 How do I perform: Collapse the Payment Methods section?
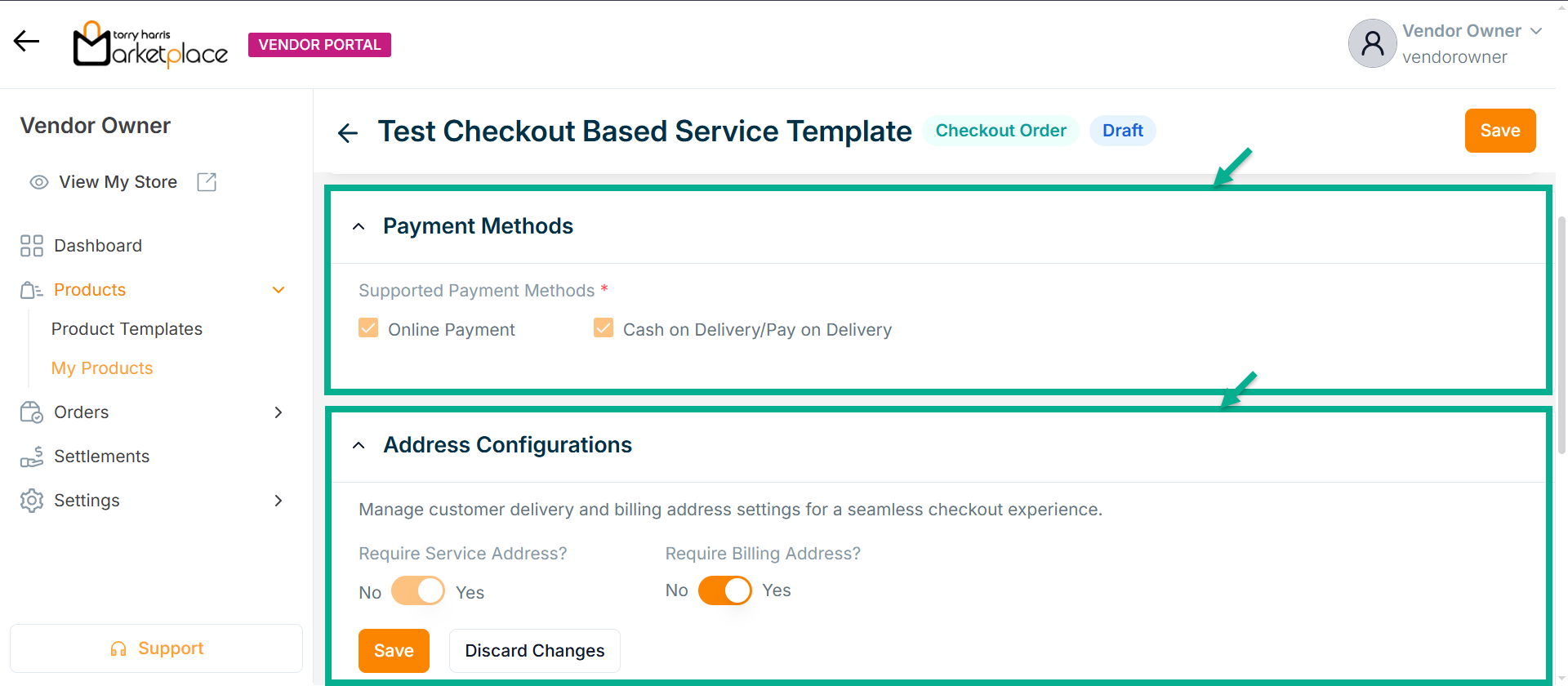(359, 226)
